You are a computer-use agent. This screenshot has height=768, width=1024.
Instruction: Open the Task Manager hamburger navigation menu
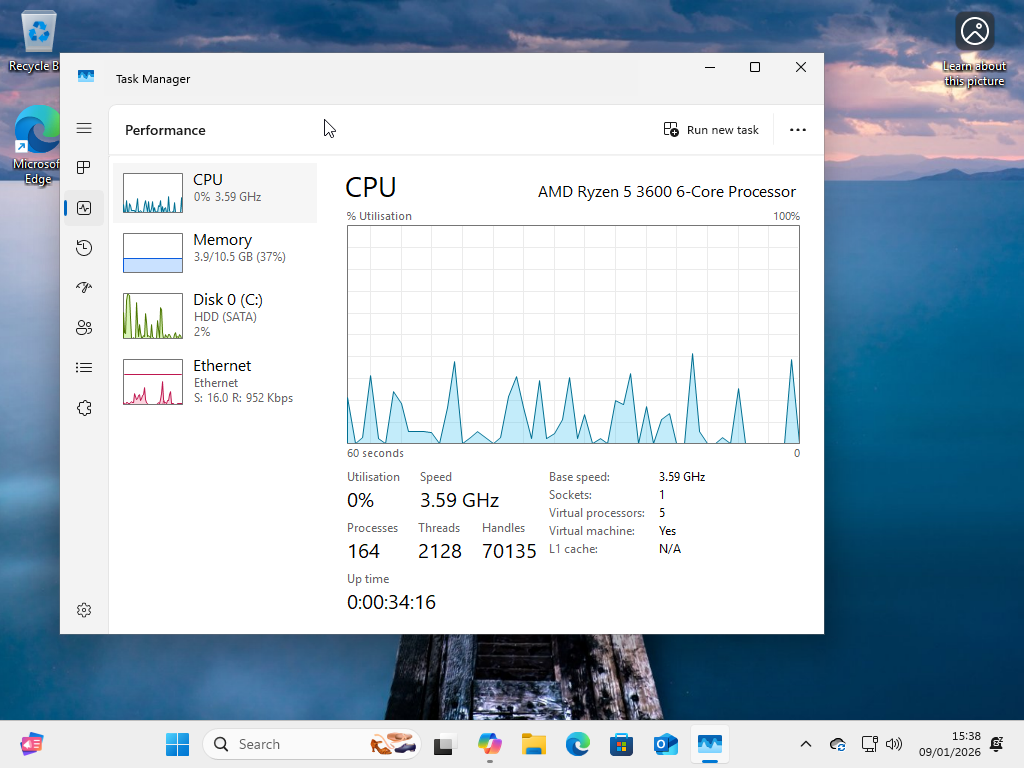point(84,128)
